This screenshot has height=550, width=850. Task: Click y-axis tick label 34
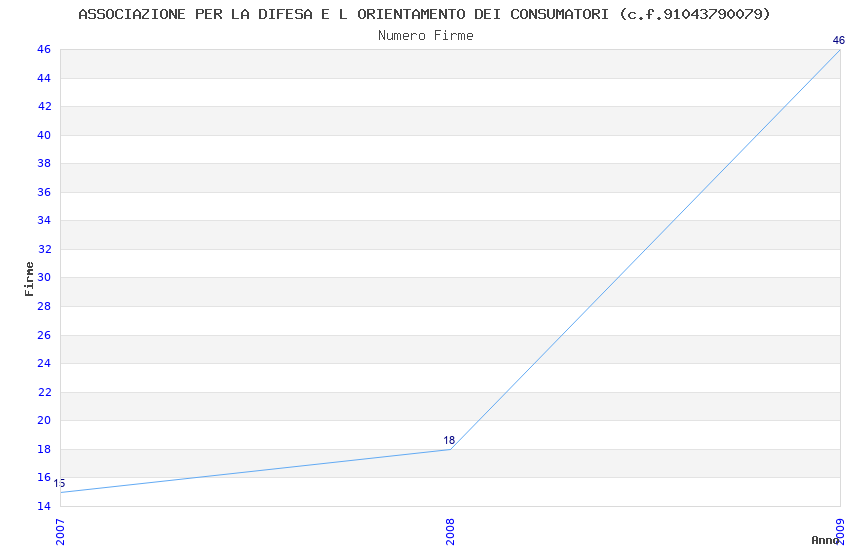(44, 221)
